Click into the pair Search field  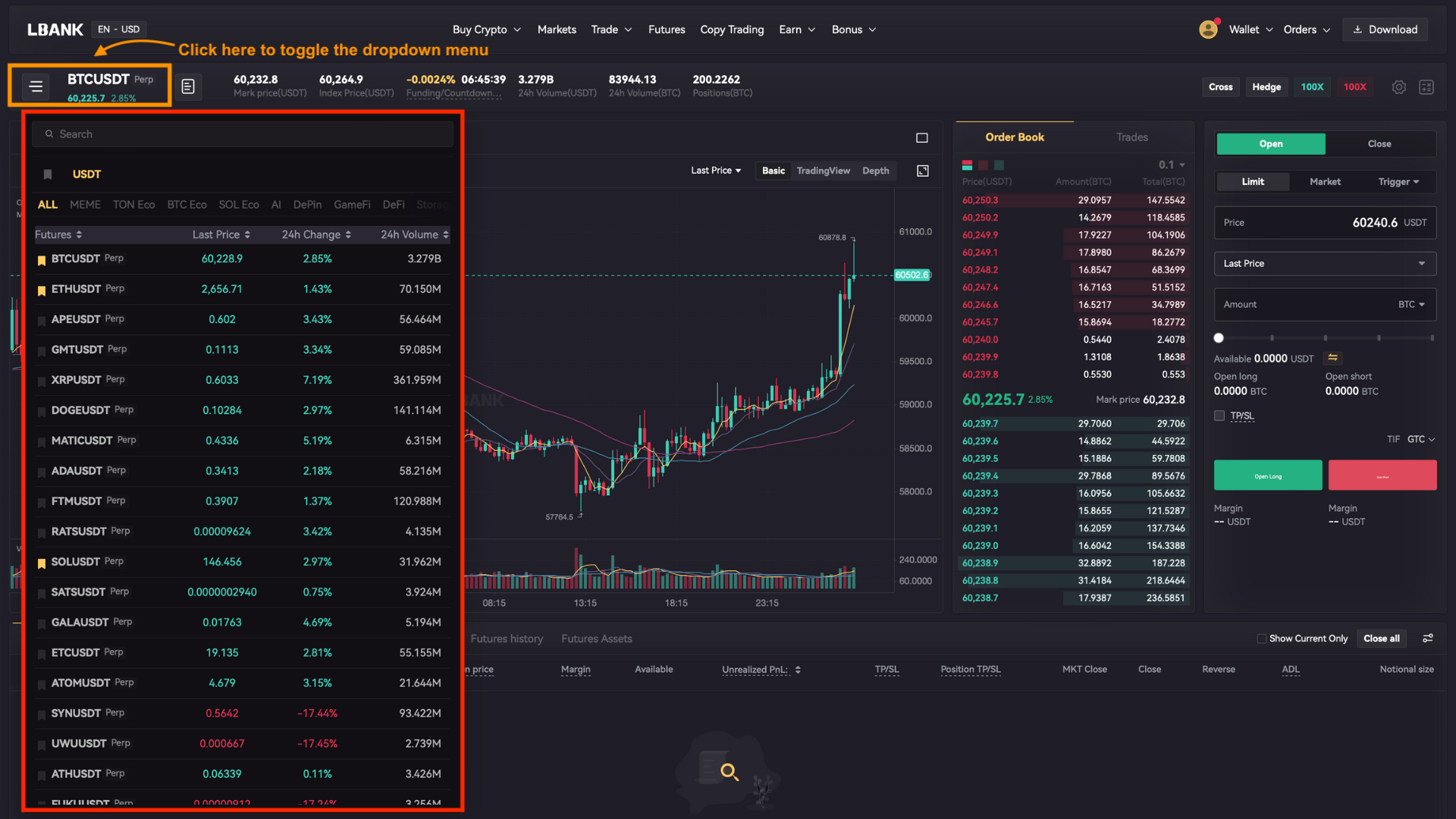(x=243, y=134)
